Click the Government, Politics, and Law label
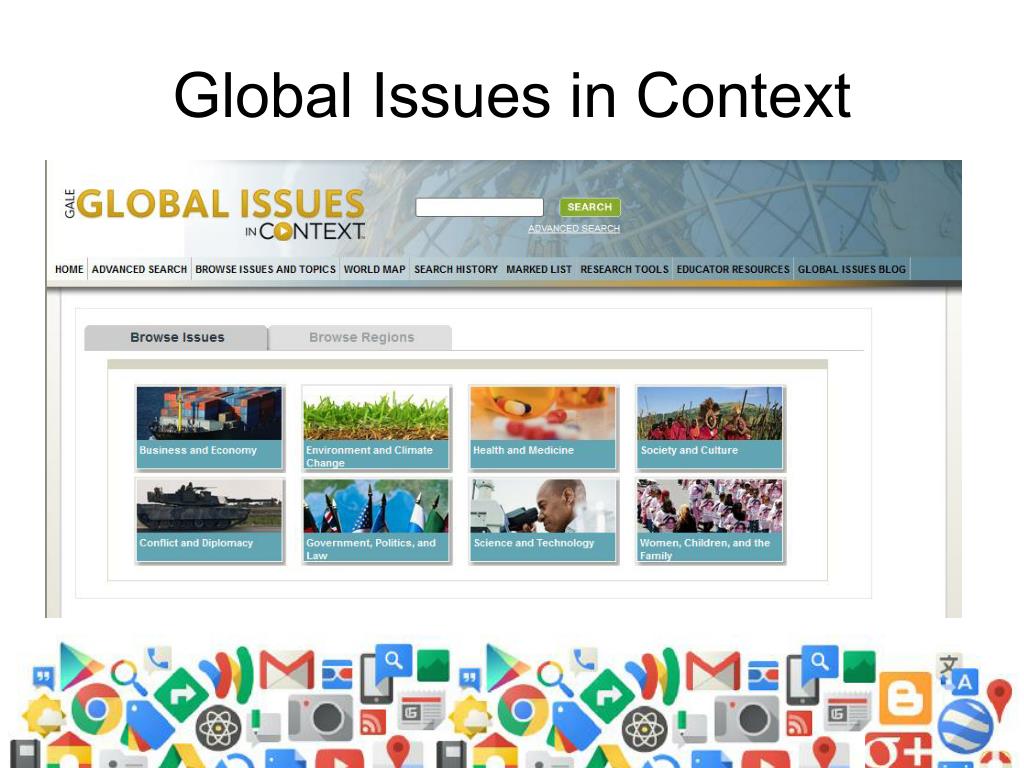Image resolution: width=1024 pixels, height=768 pixels. [371, 549]
